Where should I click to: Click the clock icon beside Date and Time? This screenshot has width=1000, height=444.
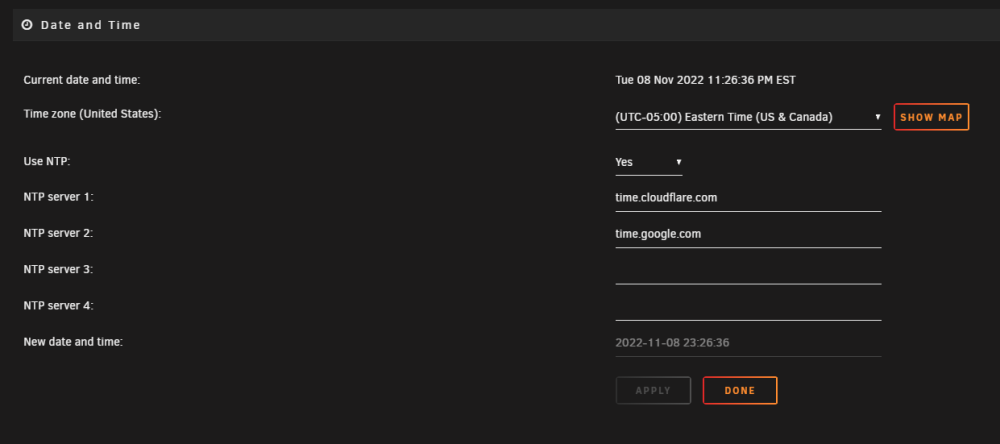click(x=27, y=25)
